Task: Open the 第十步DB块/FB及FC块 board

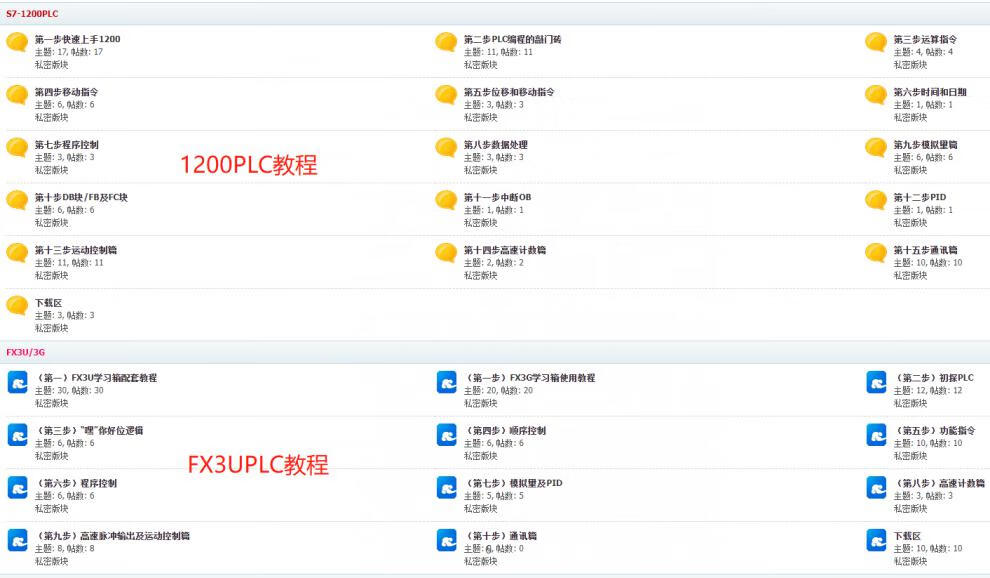Action: (x=81, y=197)
